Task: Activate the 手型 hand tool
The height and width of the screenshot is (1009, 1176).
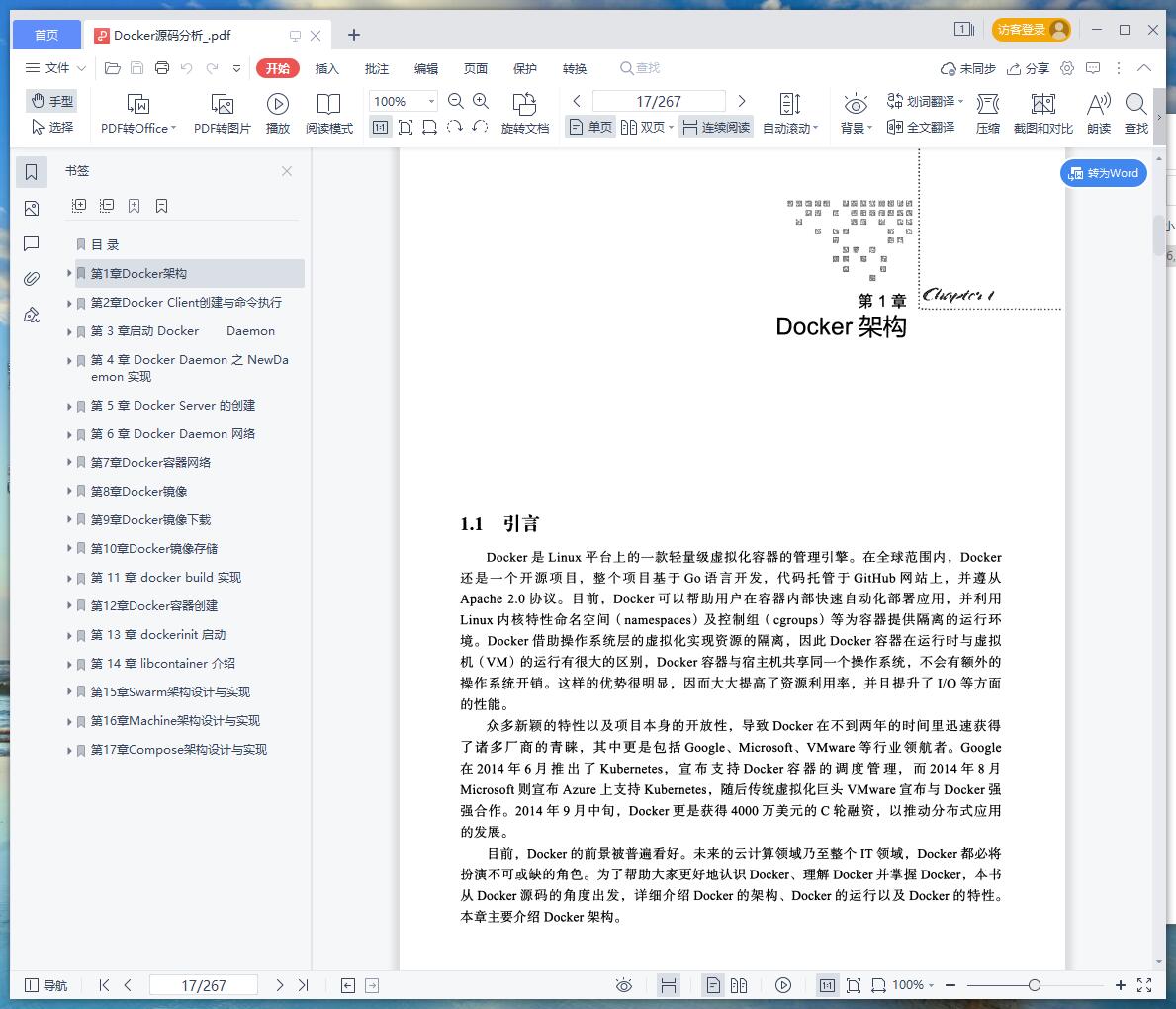Action: [x=51, y=101]
